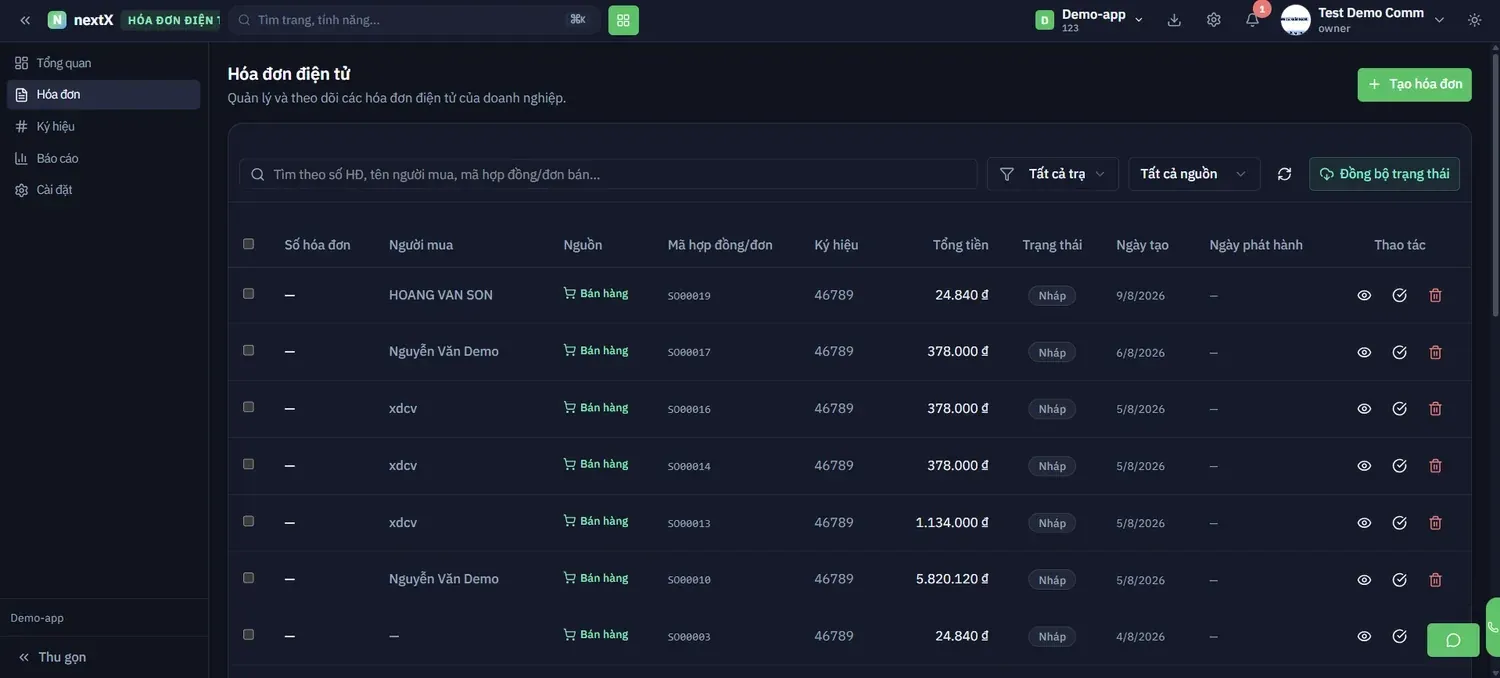View invoice SO00019 details eye icon
The width and height of the screenshot is (1500, 678).
point(1364,295)
